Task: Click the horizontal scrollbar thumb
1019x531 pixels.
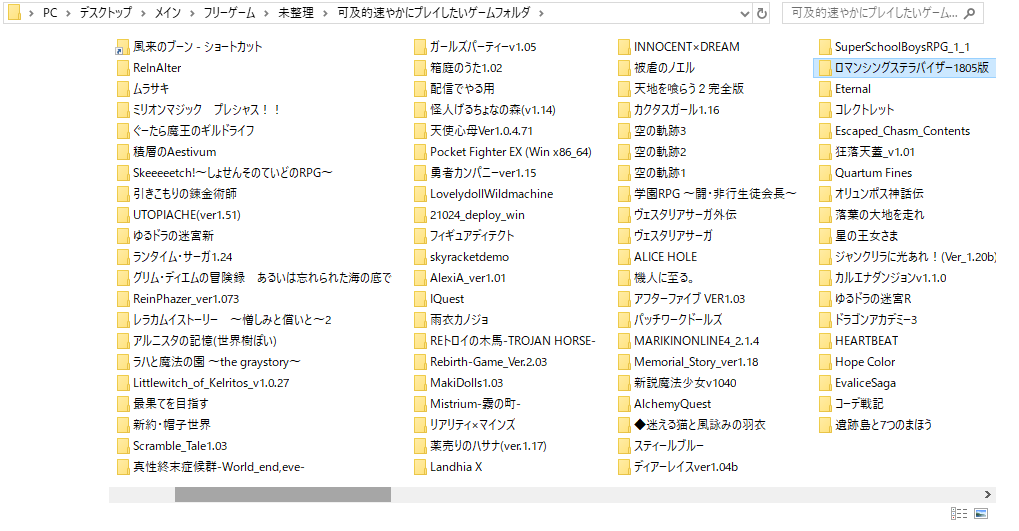Action: coord(283,495)
